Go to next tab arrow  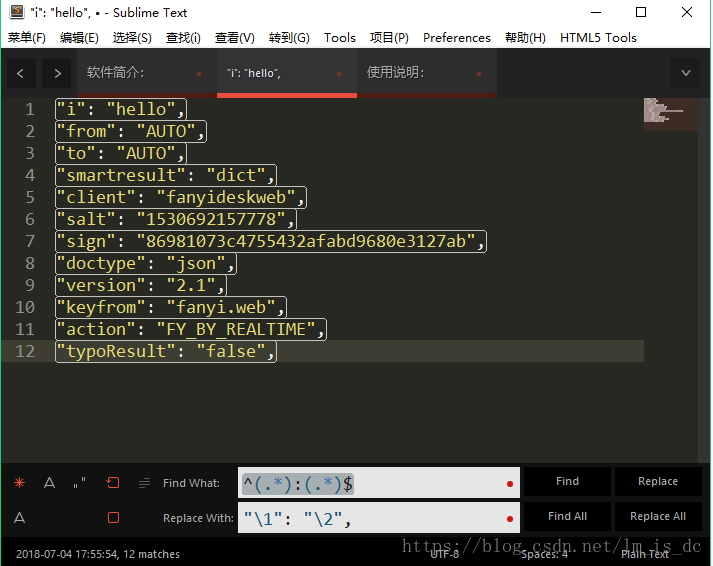57,73
